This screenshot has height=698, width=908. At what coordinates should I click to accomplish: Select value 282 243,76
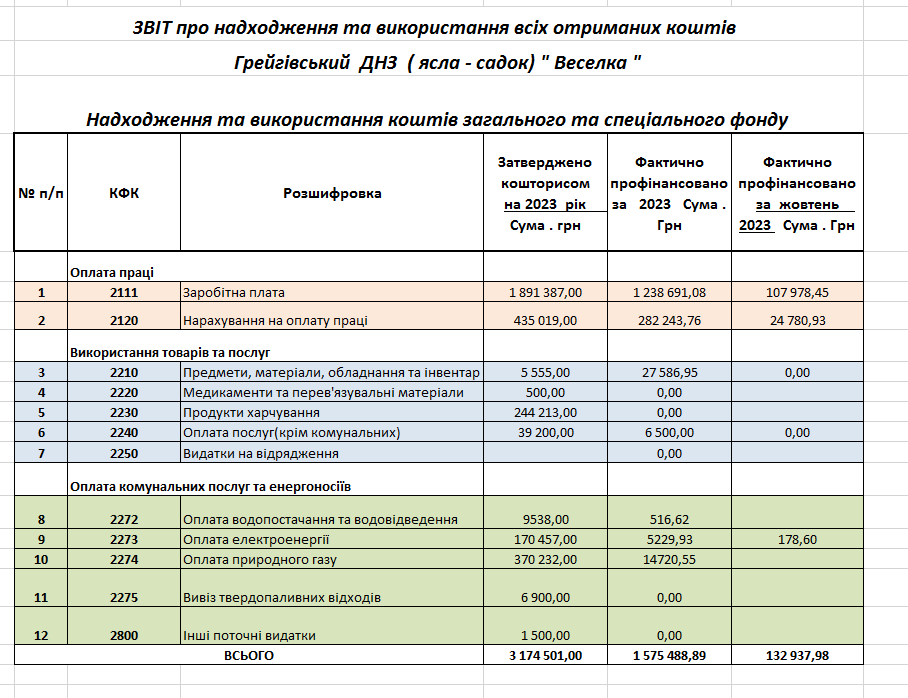coord(669,316)
